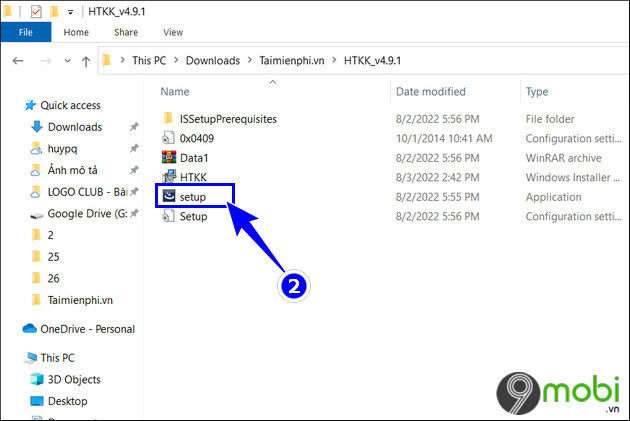Select the setup application file

tap(192, 196)
